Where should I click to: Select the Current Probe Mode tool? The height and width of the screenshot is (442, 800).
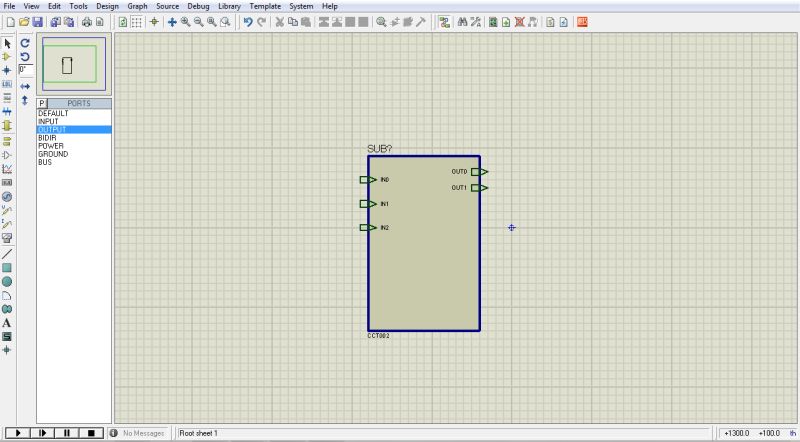pos(7,224)
